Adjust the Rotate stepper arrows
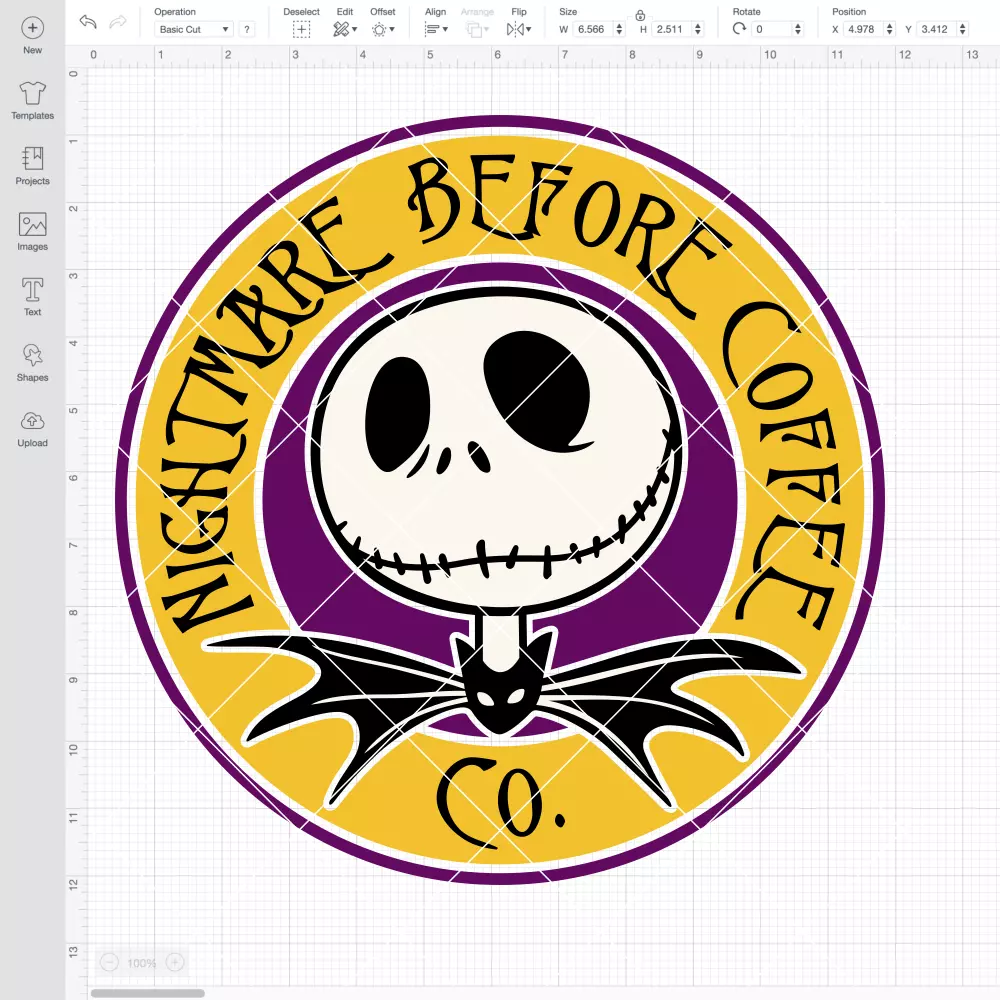The image size is (1000, 1000). point(797,29)
